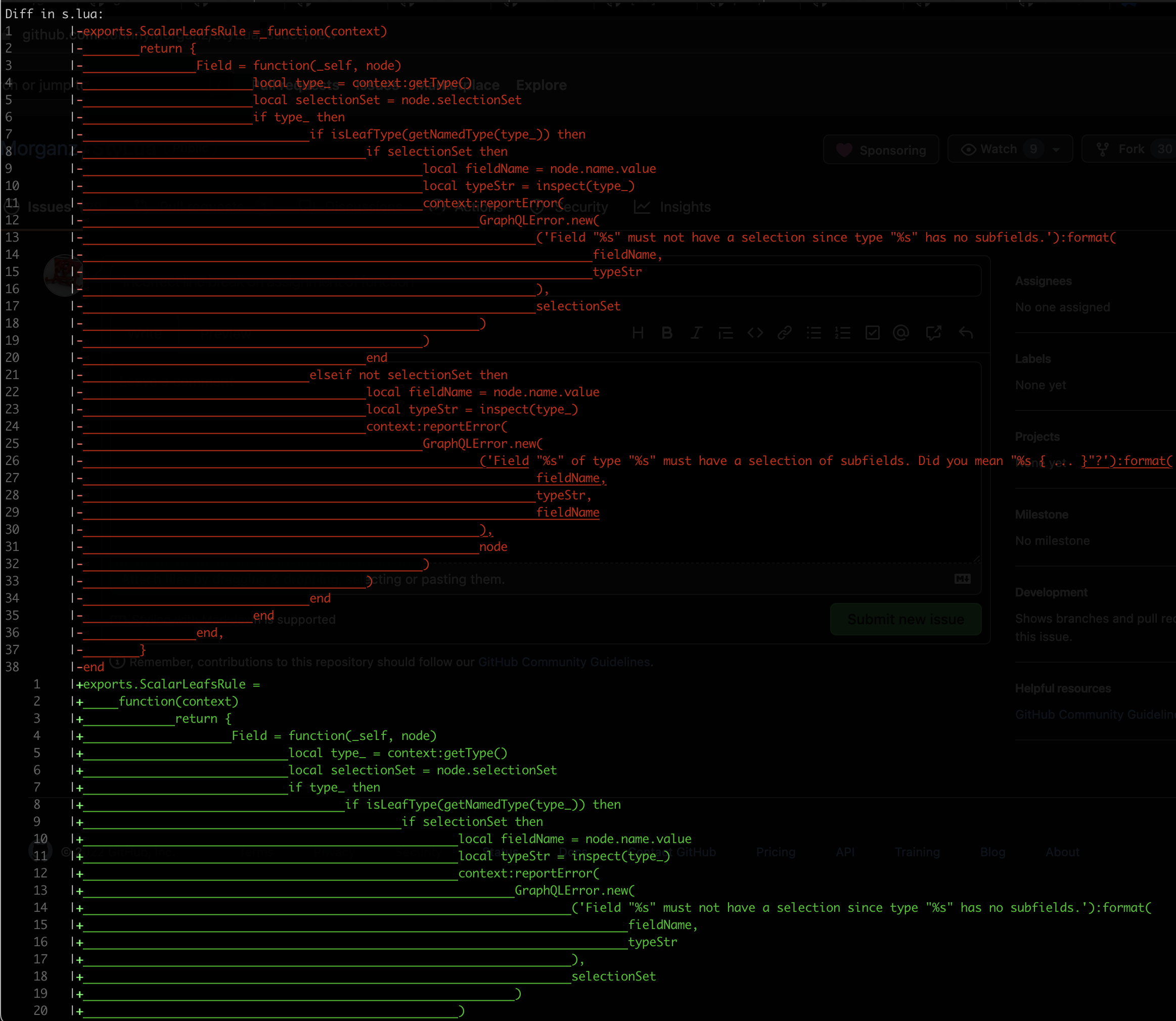Insert a quote block from the toolbar
The width and height of the screenshot is (1176, 1021).
pos(726,333)
